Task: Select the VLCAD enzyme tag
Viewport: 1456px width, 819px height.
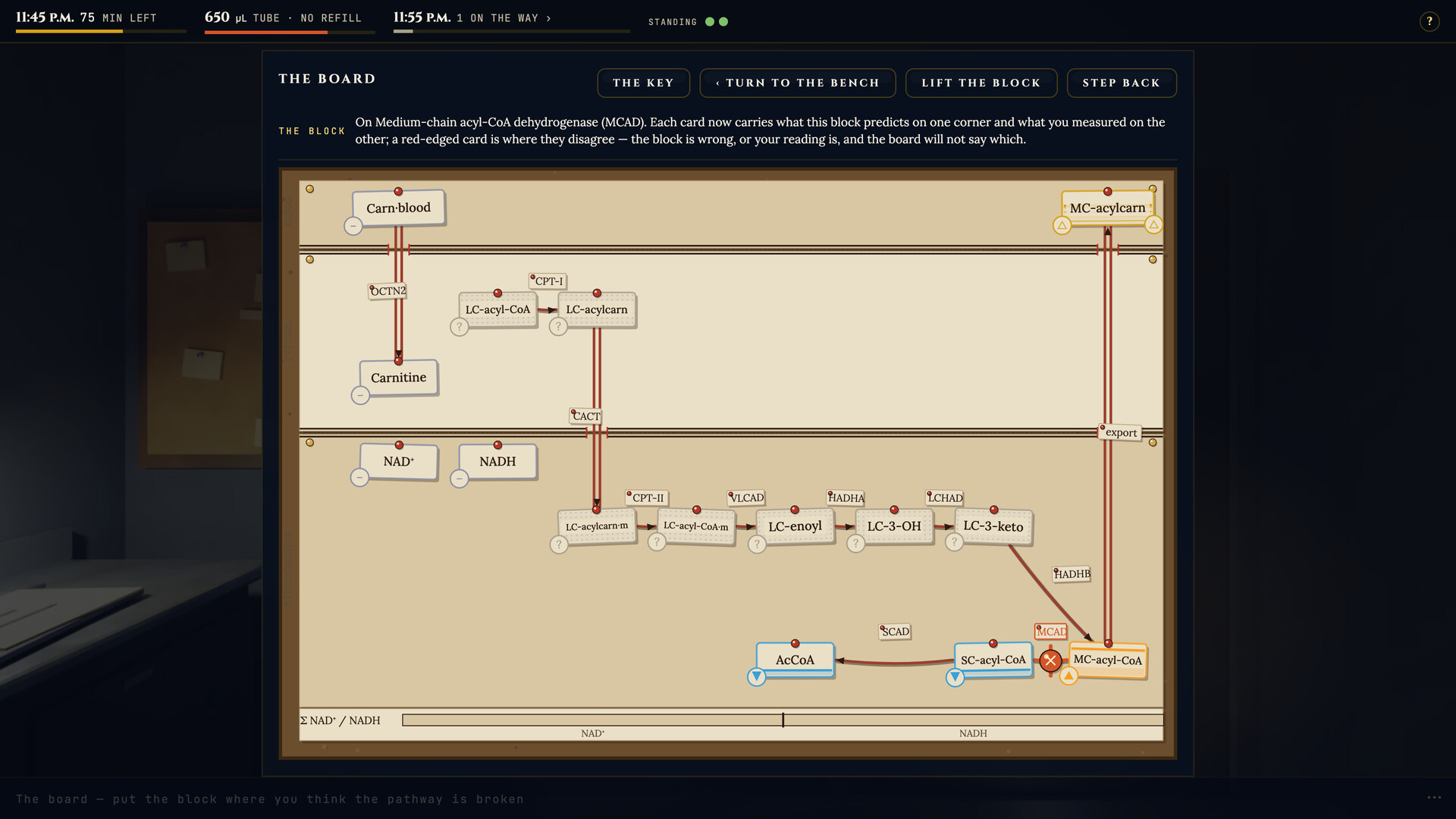Action: coord(746,497)
